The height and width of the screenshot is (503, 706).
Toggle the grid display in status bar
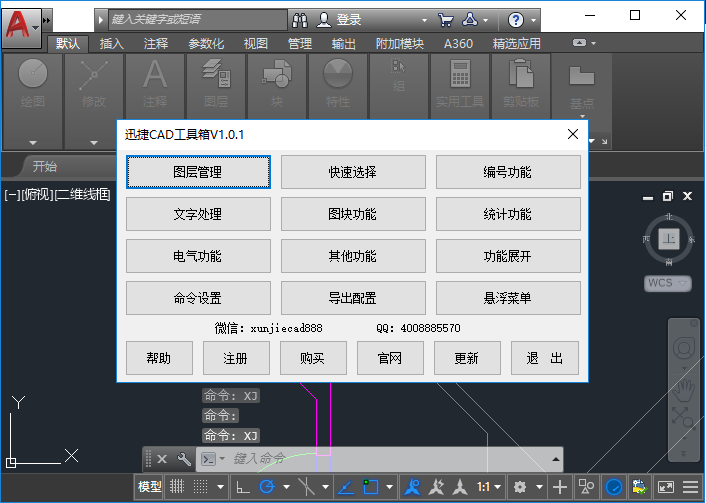177,487
